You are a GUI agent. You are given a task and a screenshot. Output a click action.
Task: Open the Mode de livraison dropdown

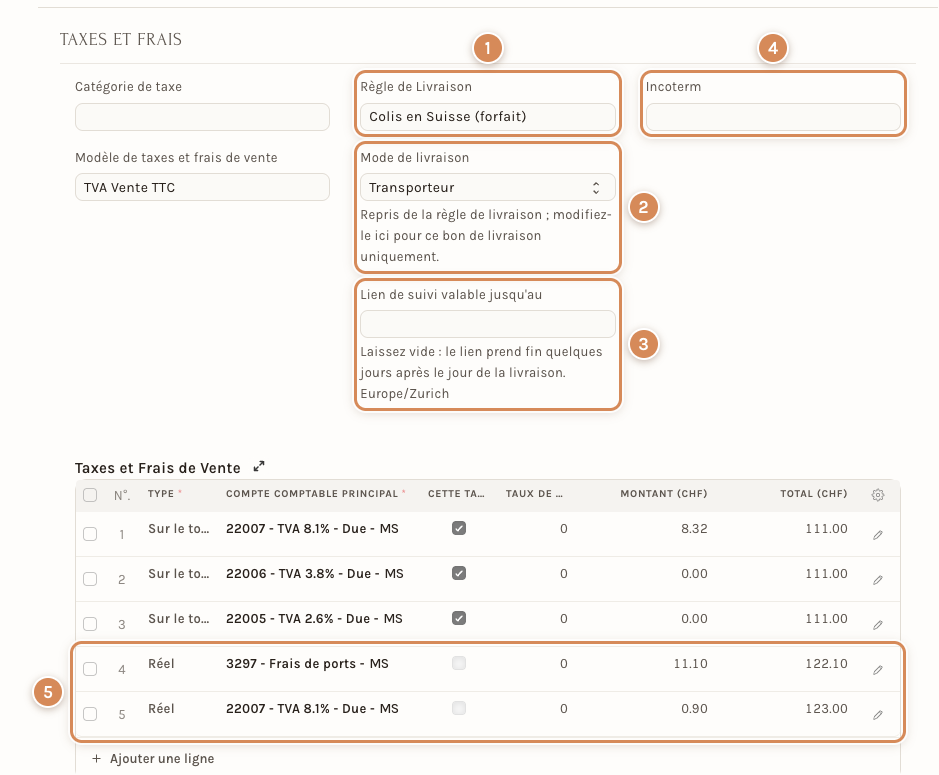[x=487, y=187]
